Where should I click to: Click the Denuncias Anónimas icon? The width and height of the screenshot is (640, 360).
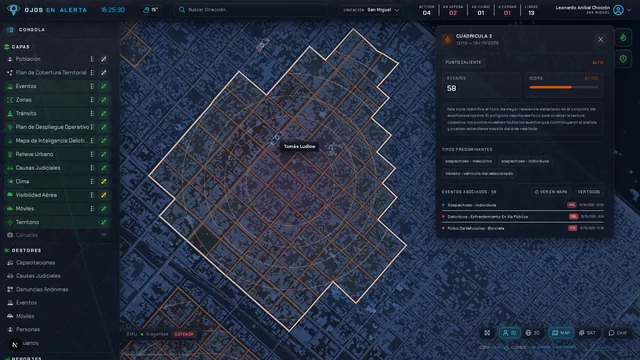pyautogui.click(x=10, y=289)
